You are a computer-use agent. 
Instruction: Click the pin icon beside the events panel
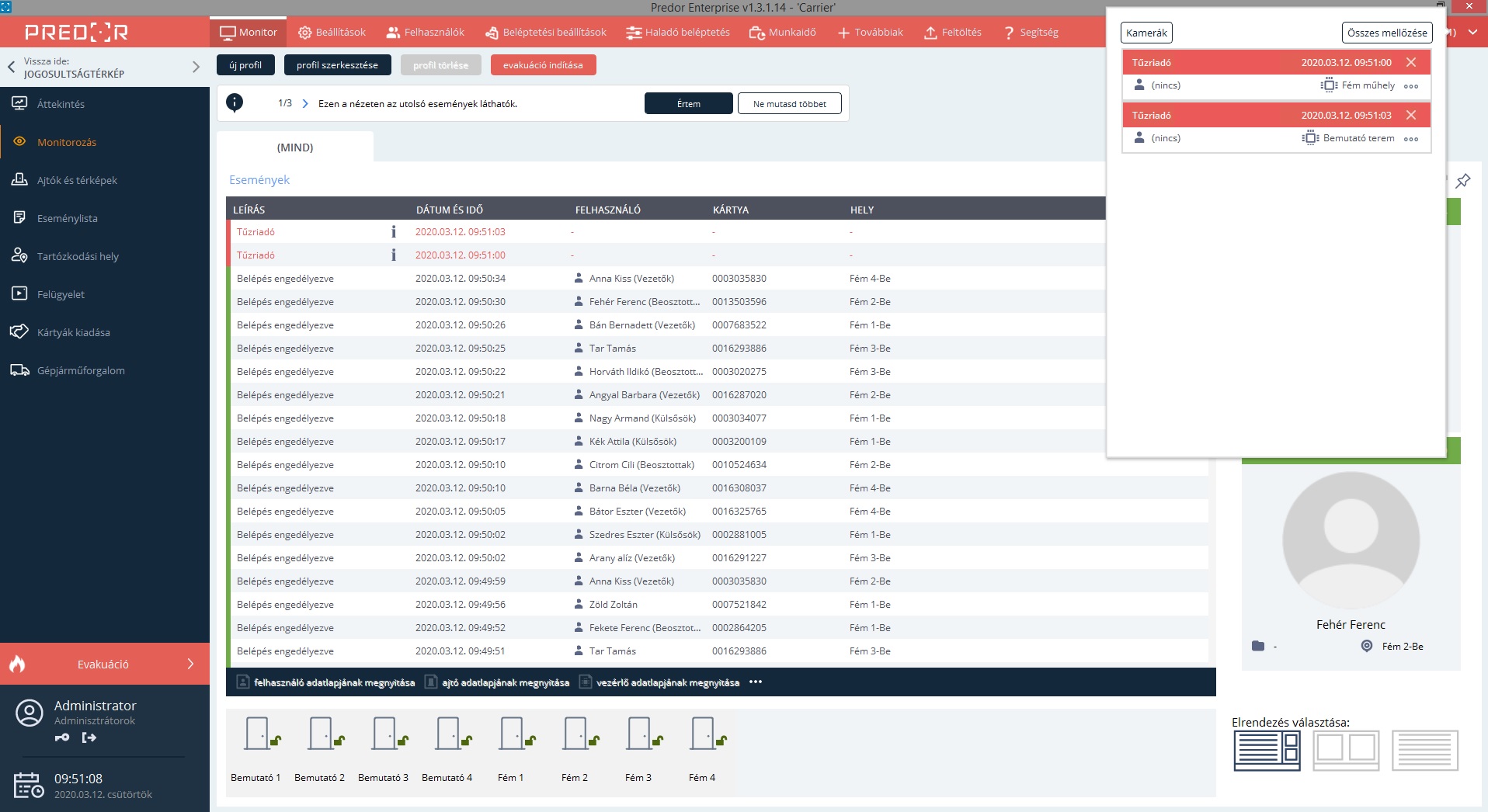click(1462, 181)
